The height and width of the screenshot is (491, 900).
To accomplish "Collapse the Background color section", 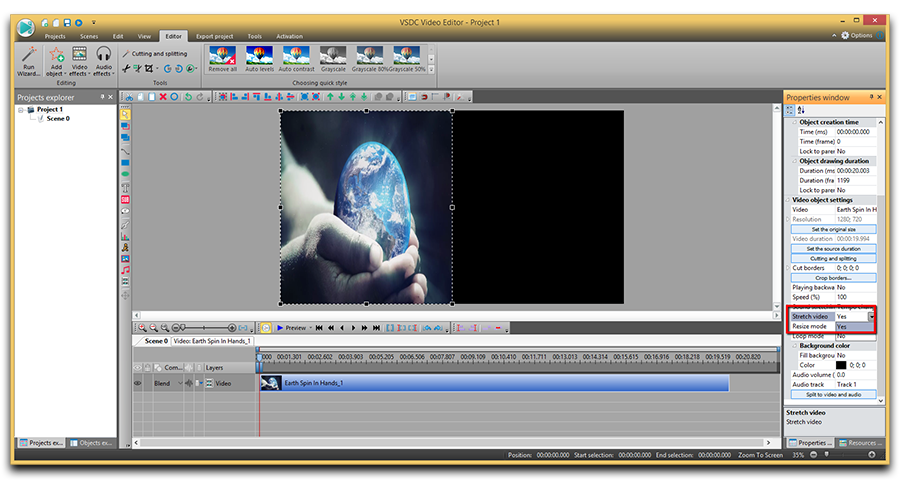I will pyautogui.click(x=795, y=346).
